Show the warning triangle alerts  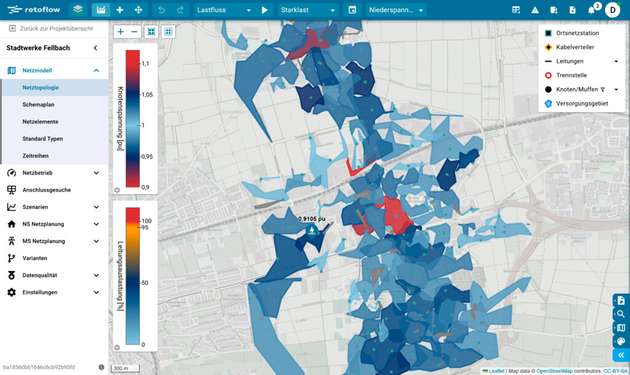point(535,10)
